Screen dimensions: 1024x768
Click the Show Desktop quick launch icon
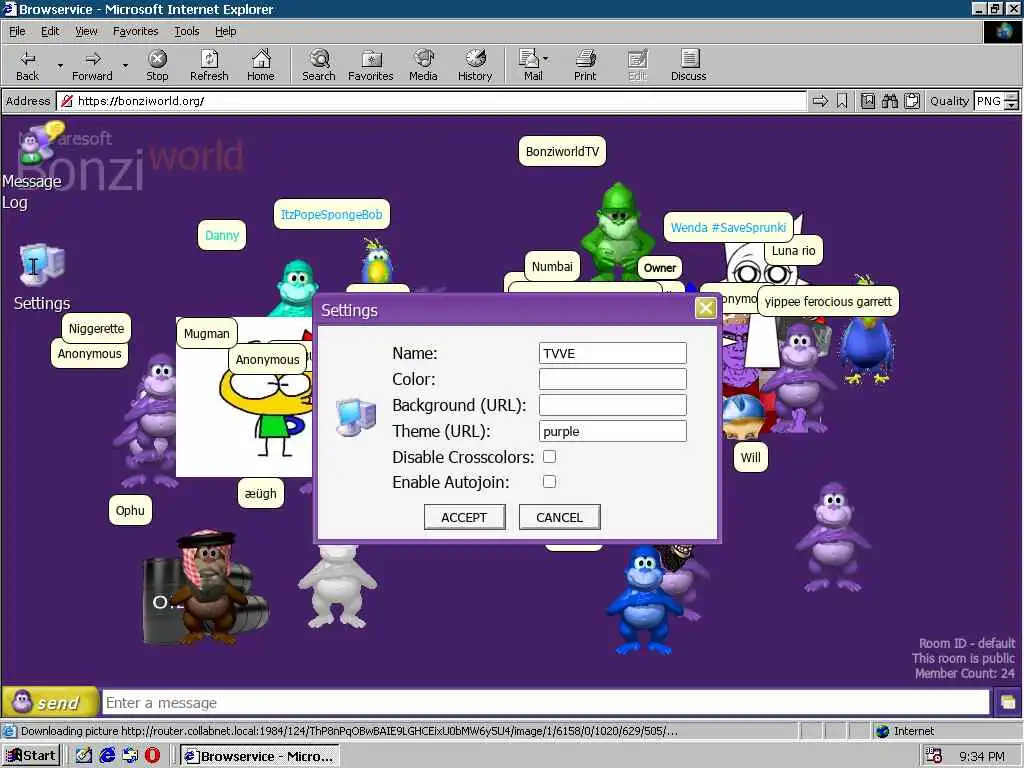click(x=84, y=756)
